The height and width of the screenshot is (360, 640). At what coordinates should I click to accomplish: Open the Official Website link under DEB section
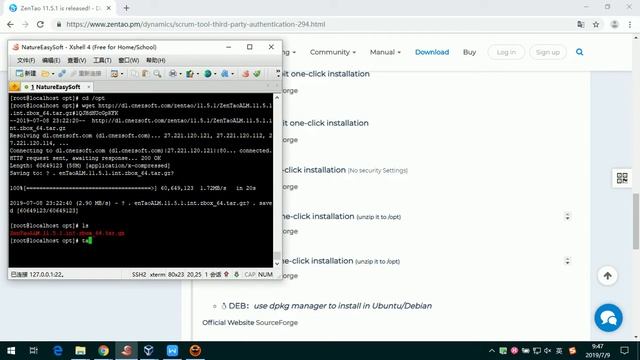point(228,322)
